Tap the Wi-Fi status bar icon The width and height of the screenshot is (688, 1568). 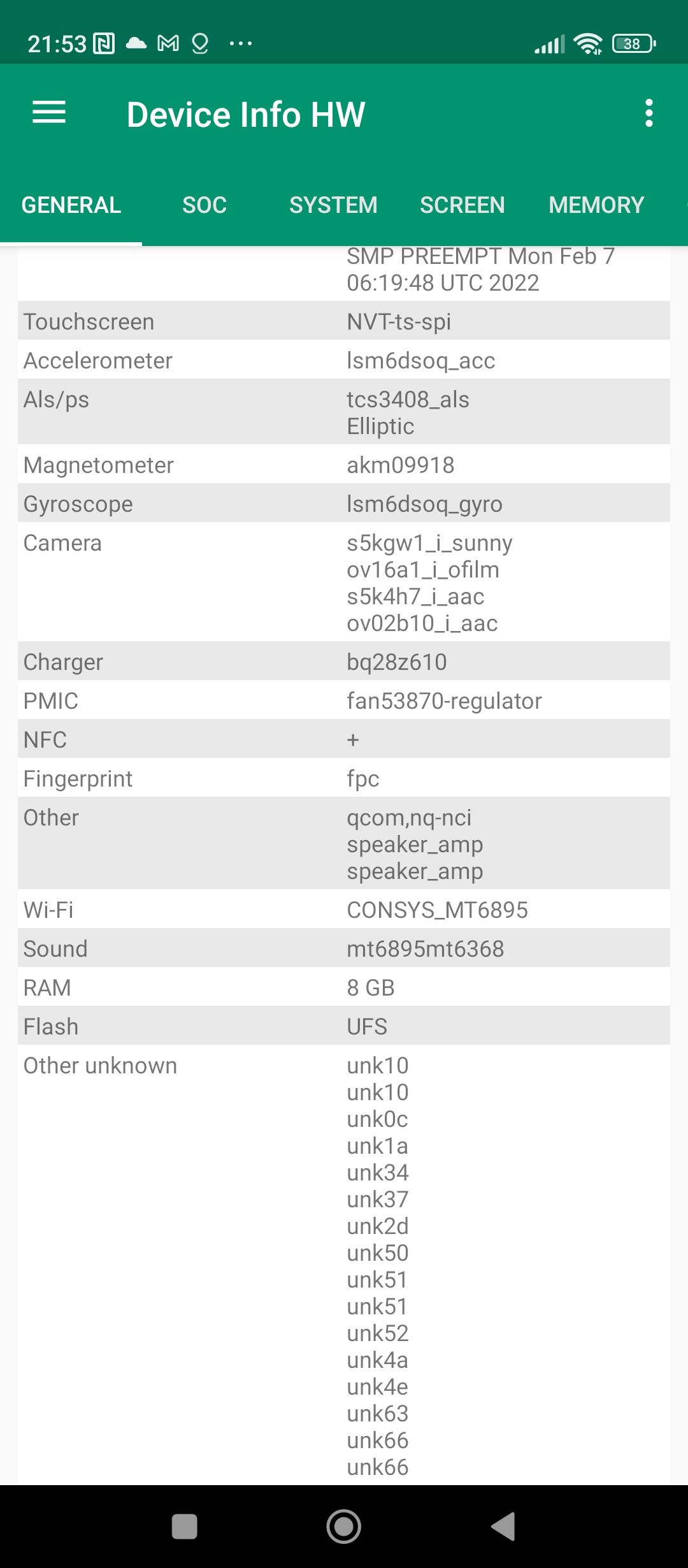587,44
